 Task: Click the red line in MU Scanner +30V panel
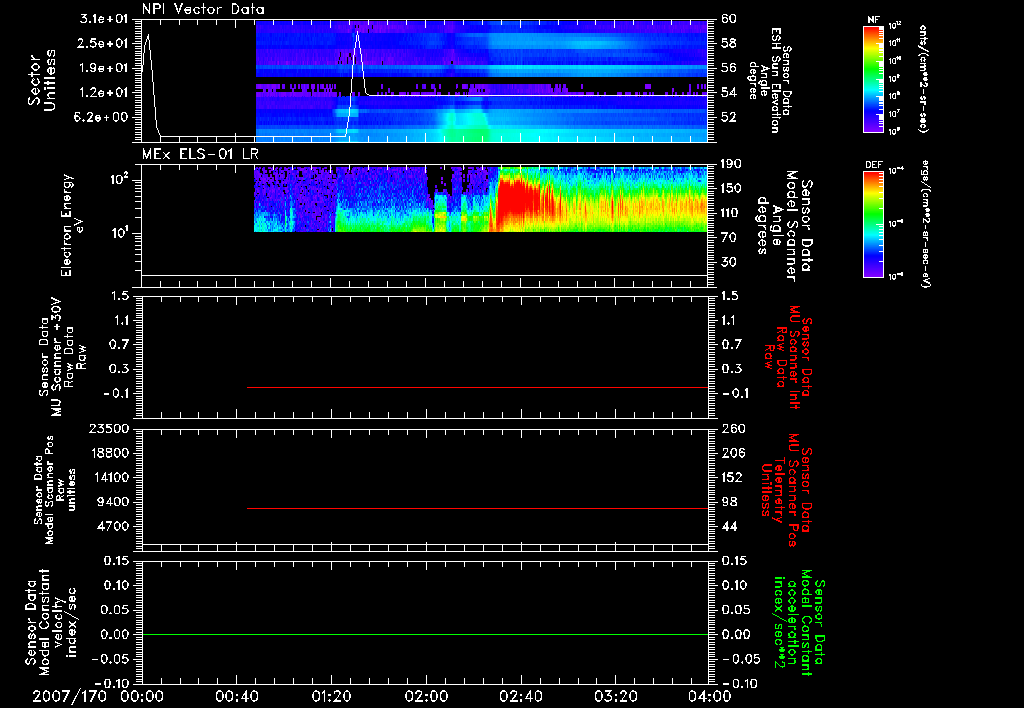(x=477, y=387)
